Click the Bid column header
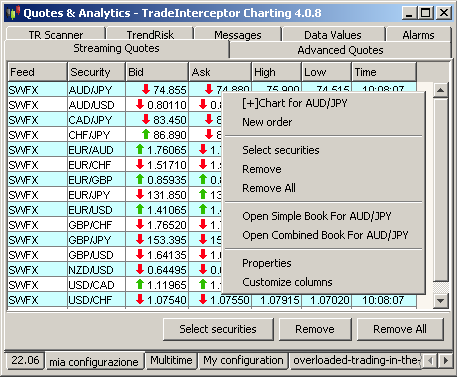 pyautogui.click(x=157, y=72)
